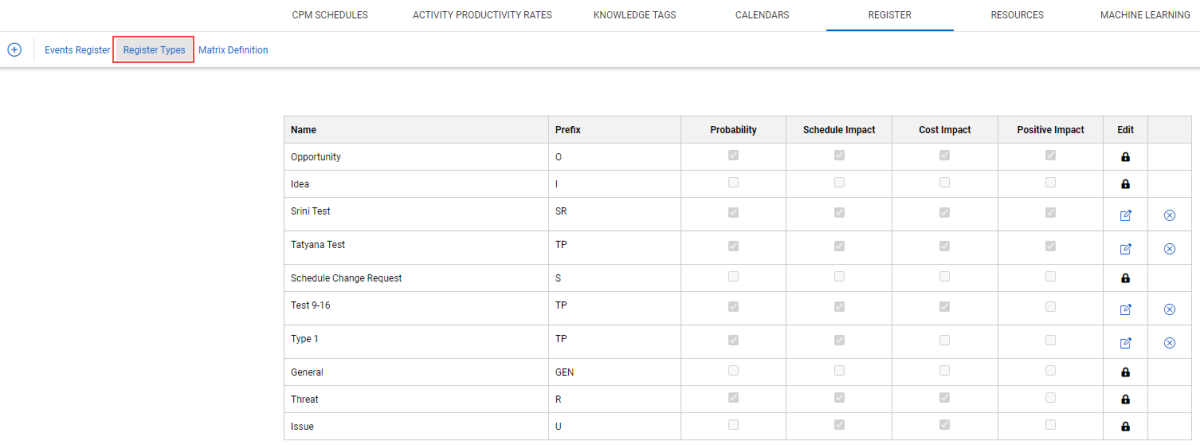
Task: Edit the Srini Test register type
Action: (1125, 215)
